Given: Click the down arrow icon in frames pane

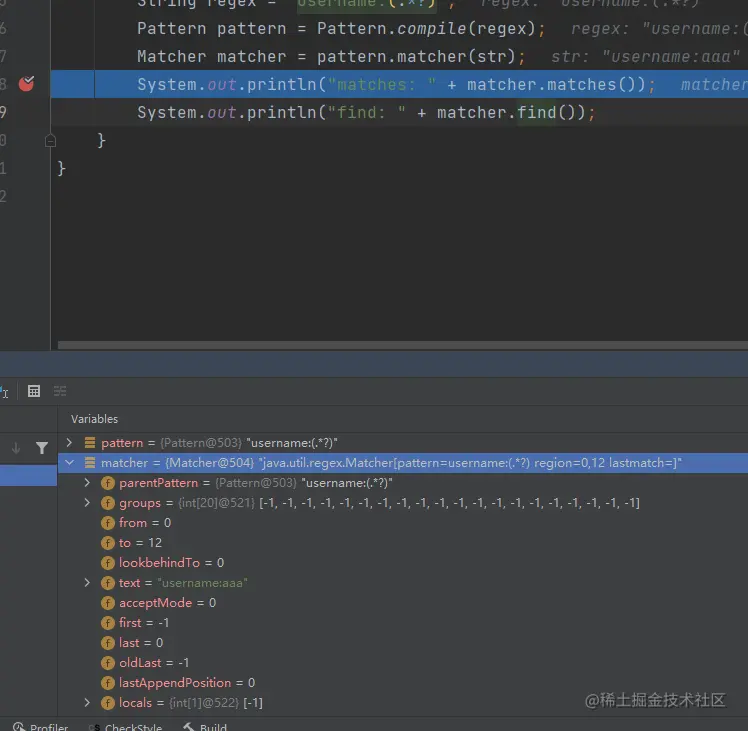Looking at the screenshot, I should click(16, 448).
